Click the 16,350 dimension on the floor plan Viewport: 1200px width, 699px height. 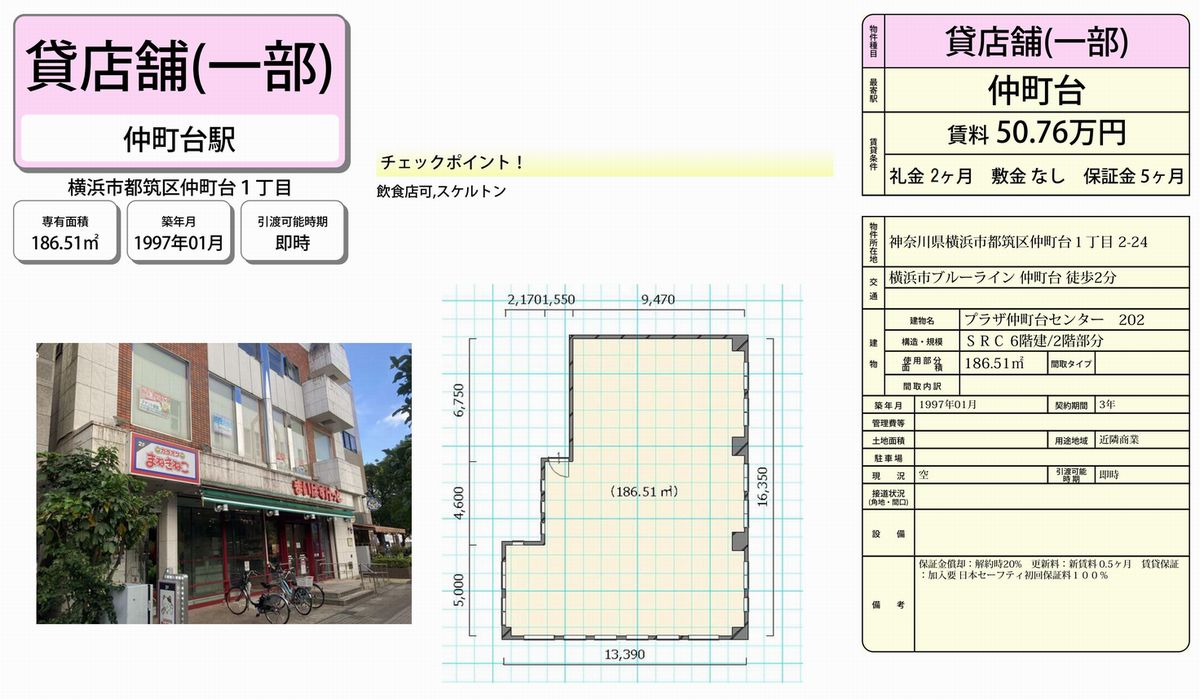763,487
